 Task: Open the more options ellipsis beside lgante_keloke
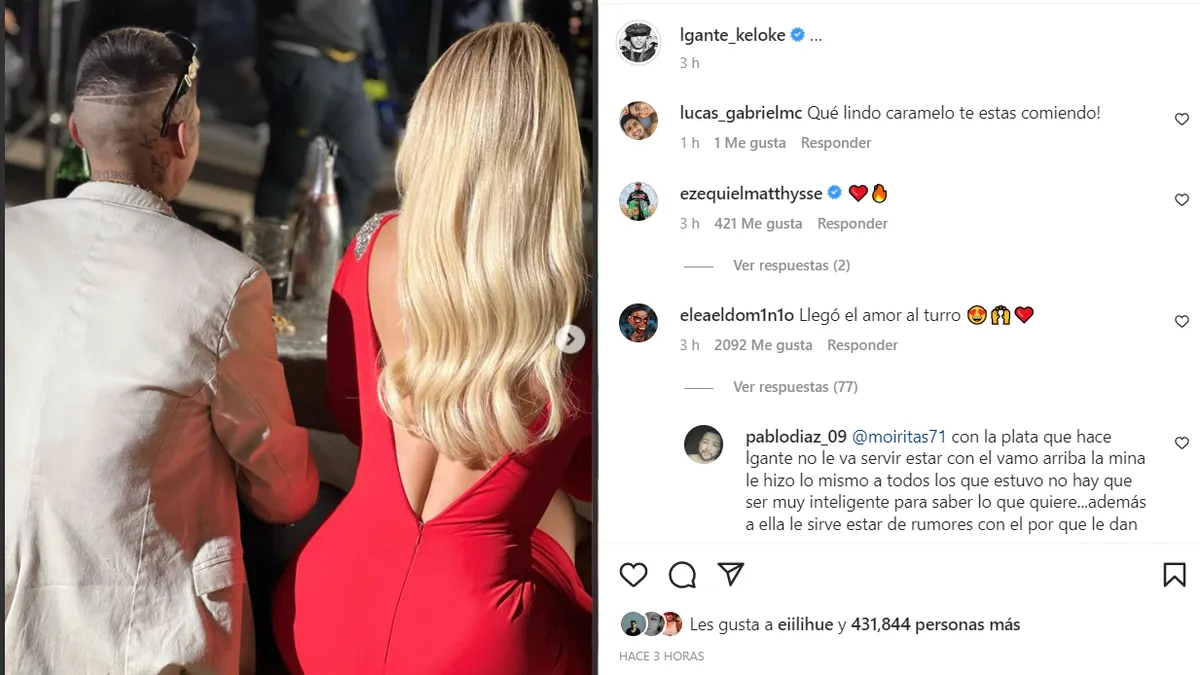[815, 36]
